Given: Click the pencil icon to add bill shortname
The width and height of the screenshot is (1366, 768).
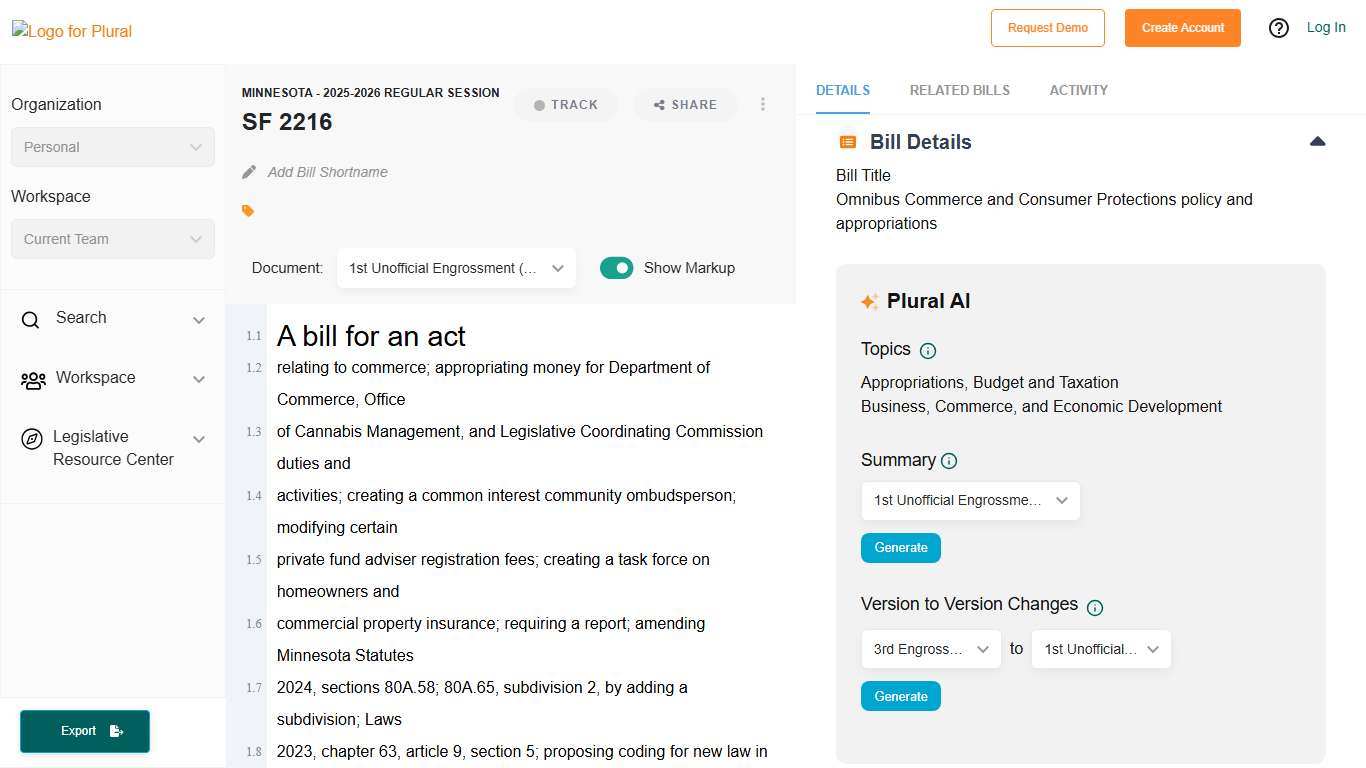Looking at the screenshot, I should pos(249,172).
